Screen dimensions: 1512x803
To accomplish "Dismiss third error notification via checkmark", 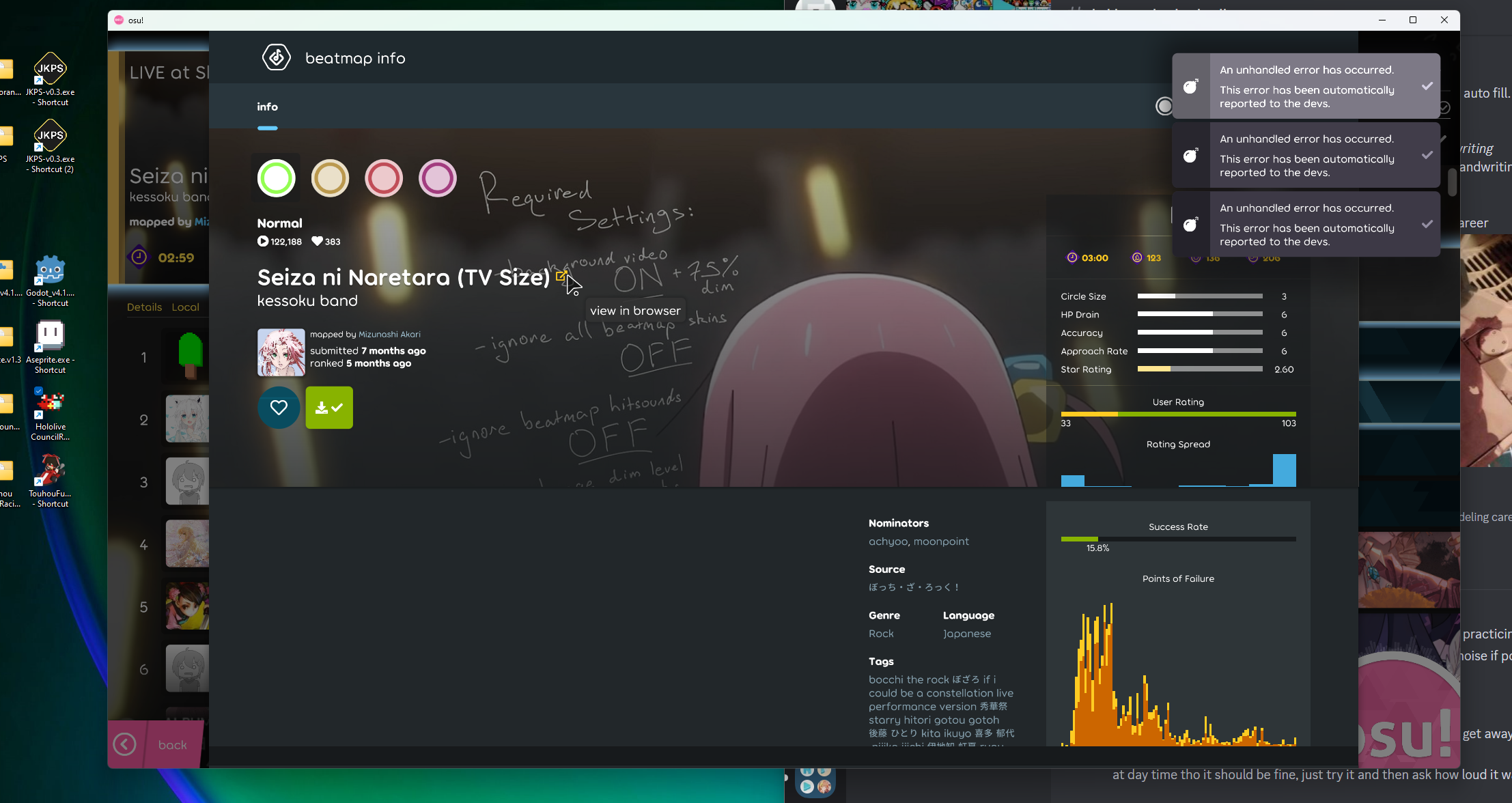I will 1427,224.
